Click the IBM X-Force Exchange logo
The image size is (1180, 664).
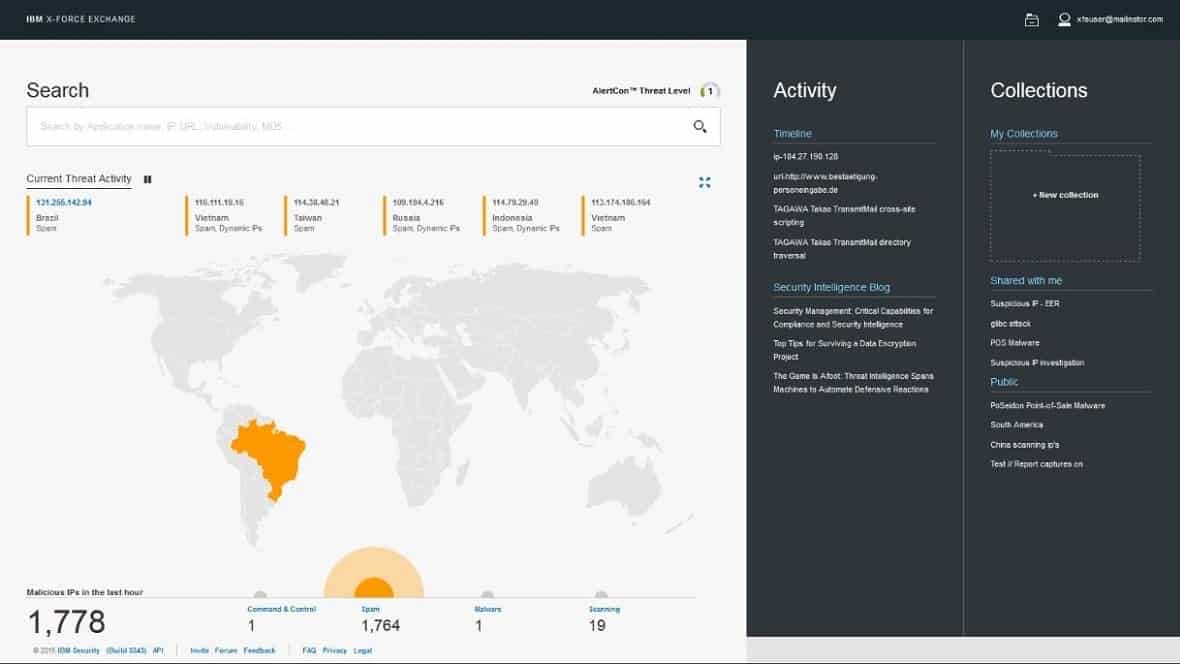click(80, 18)
